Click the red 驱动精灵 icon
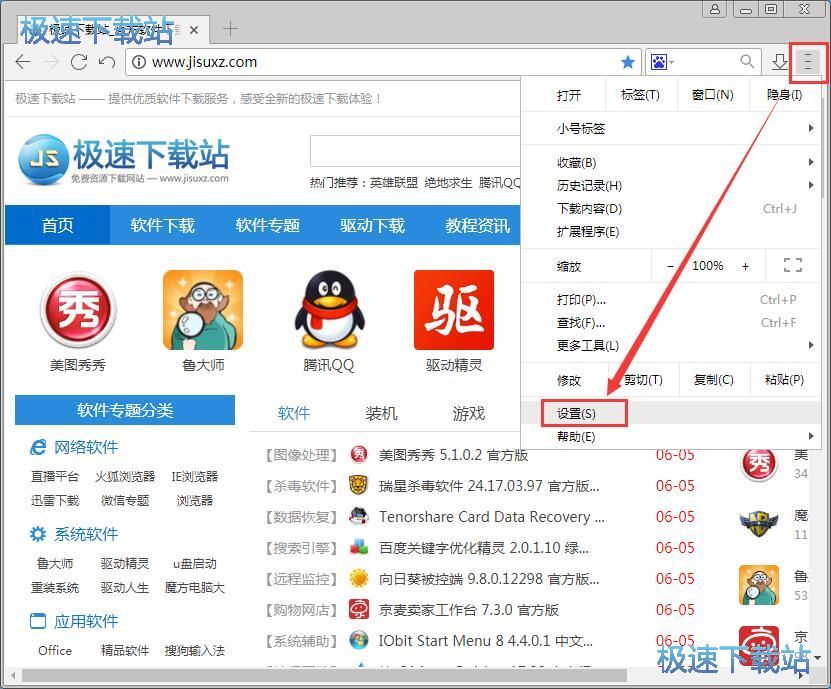 pos(452,309)
